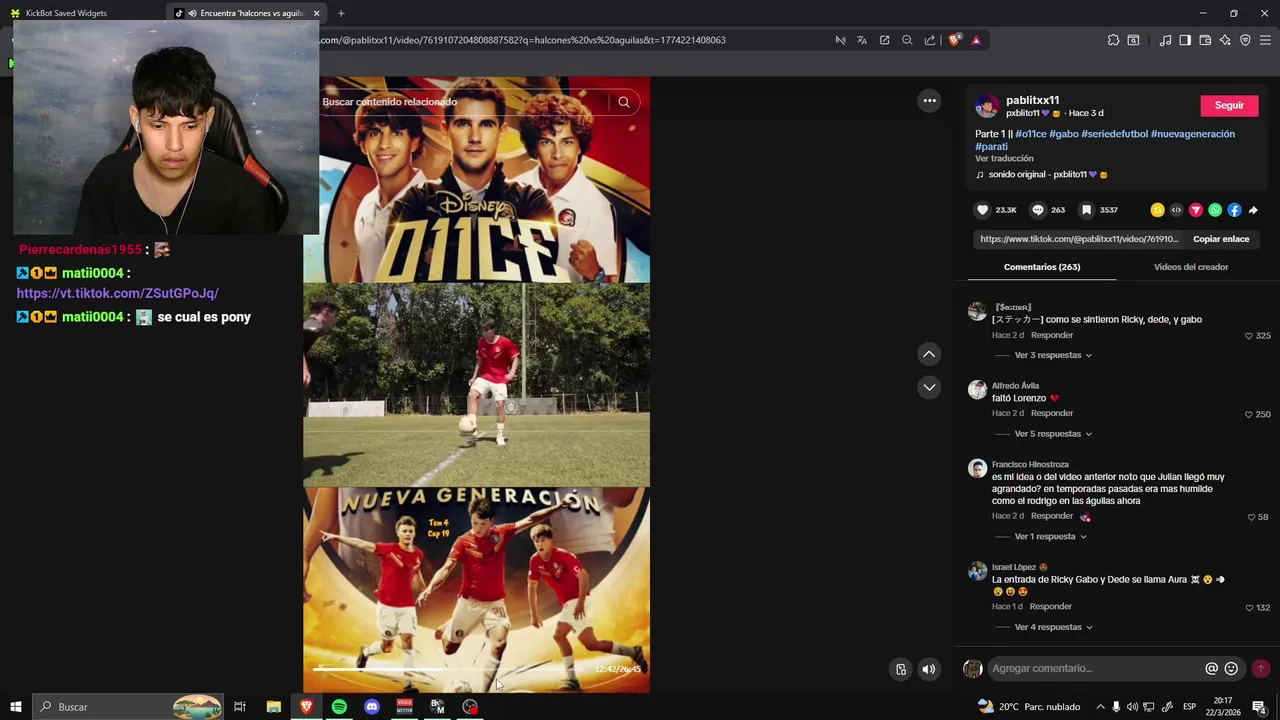
Task: Open the Windows Start menu
Action: tap(16, 707)
